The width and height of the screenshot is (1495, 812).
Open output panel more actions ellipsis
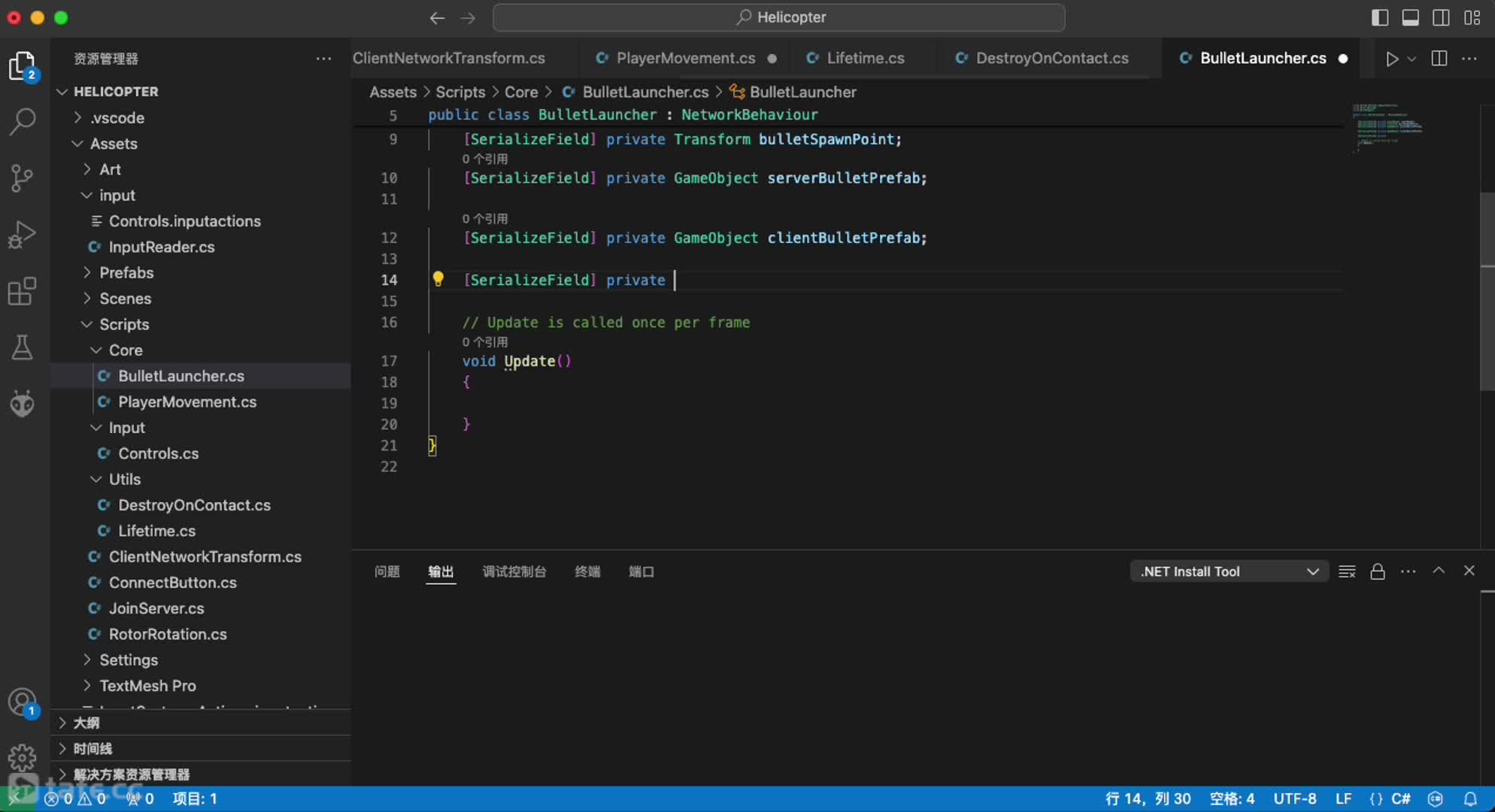pos(1408,571)
